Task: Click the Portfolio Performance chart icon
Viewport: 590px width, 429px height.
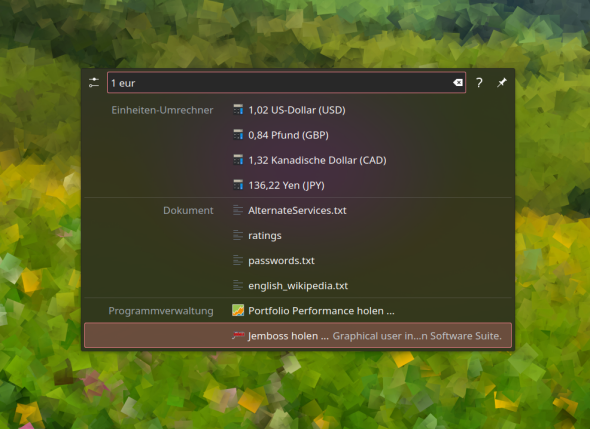Action: [238, 310]
